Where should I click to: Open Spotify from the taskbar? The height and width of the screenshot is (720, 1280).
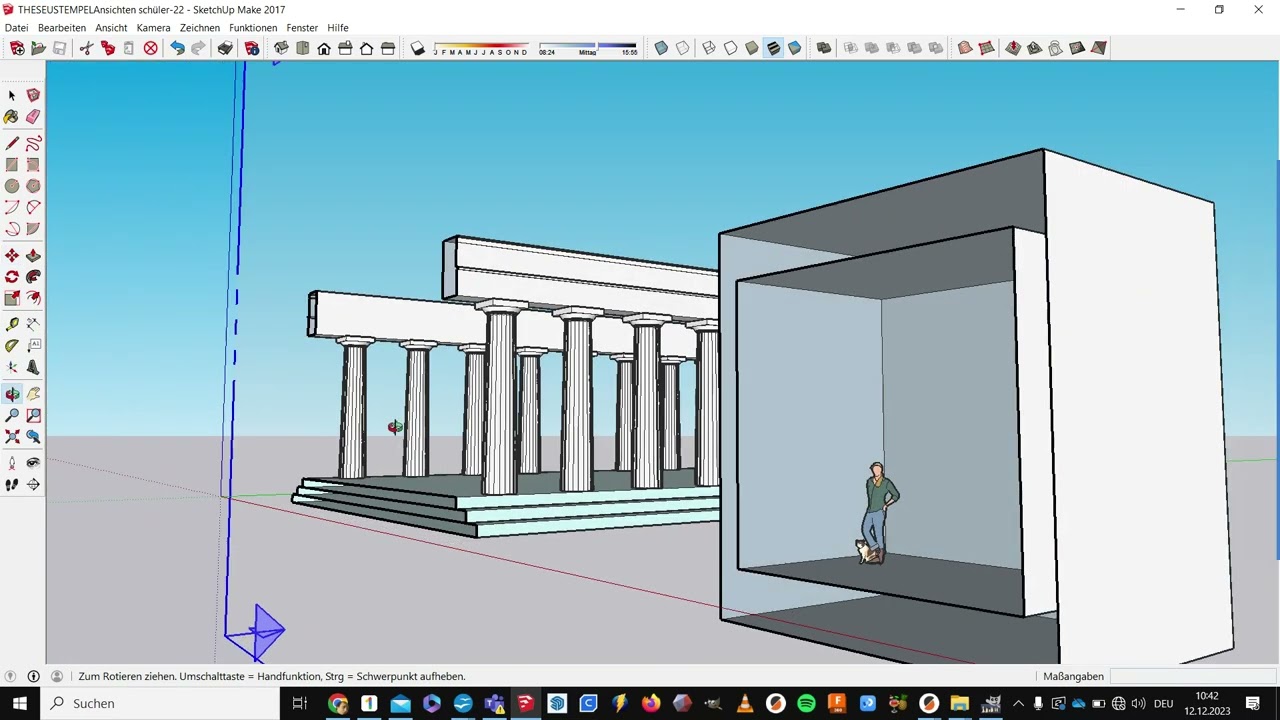(807, 703)
